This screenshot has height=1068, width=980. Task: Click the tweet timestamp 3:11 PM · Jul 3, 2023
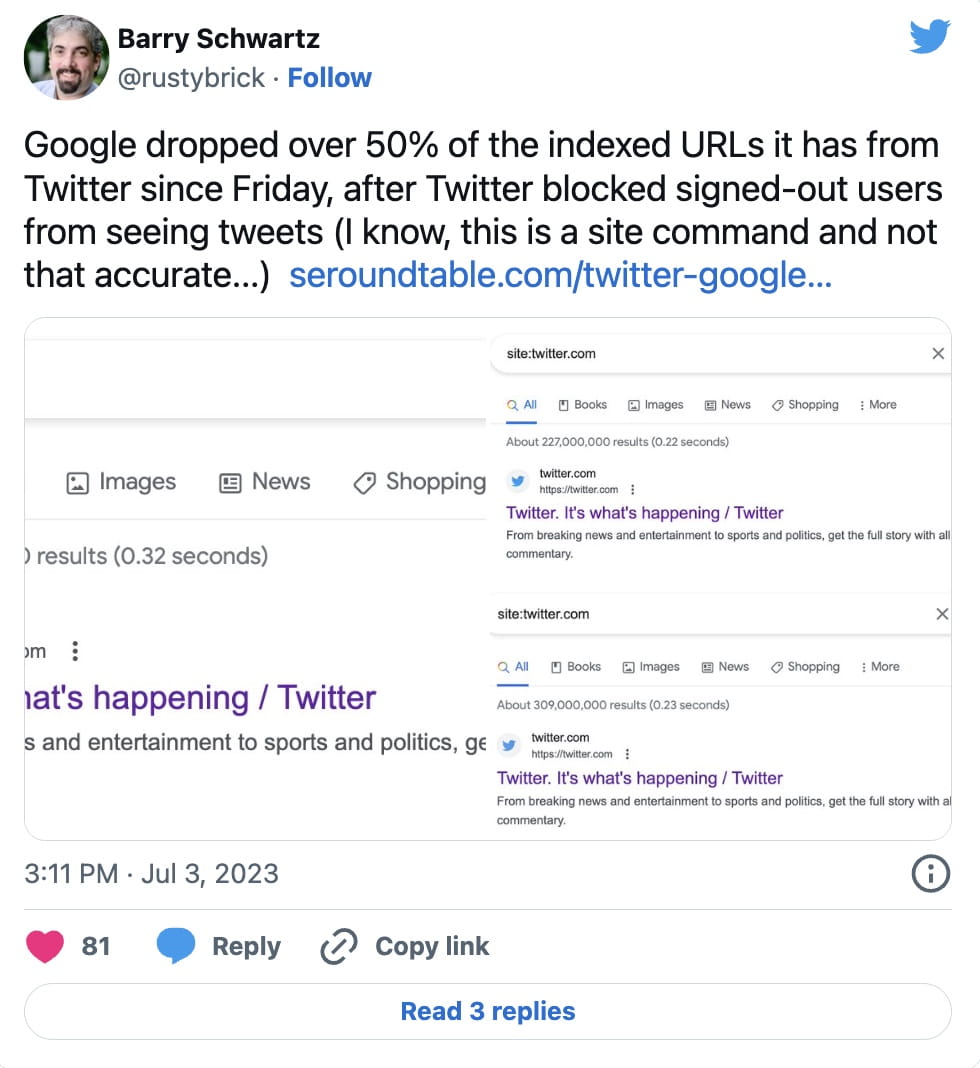(x=151, y=873)
